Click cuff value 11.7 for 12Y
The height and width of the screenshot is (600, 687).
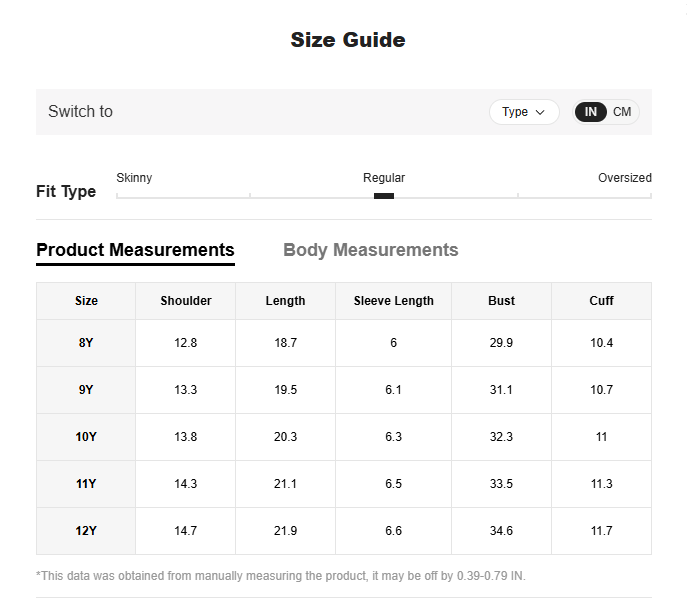tap(601, 531)
